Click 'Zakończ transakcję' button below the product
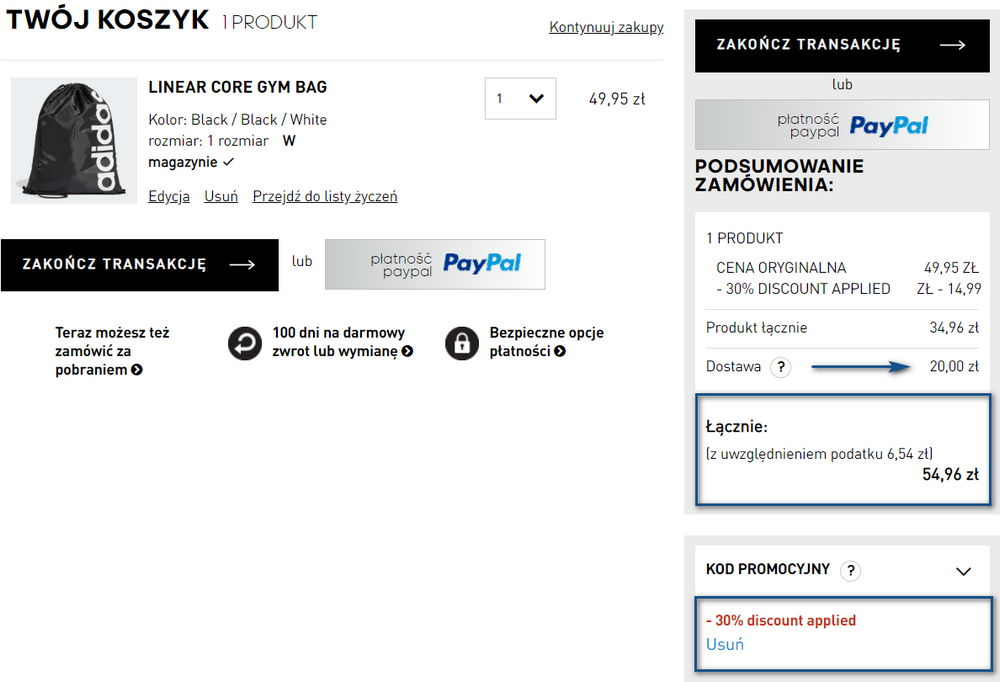Image resolution: width=1000 pixels, height=682 pixels. tap(140, 265)
